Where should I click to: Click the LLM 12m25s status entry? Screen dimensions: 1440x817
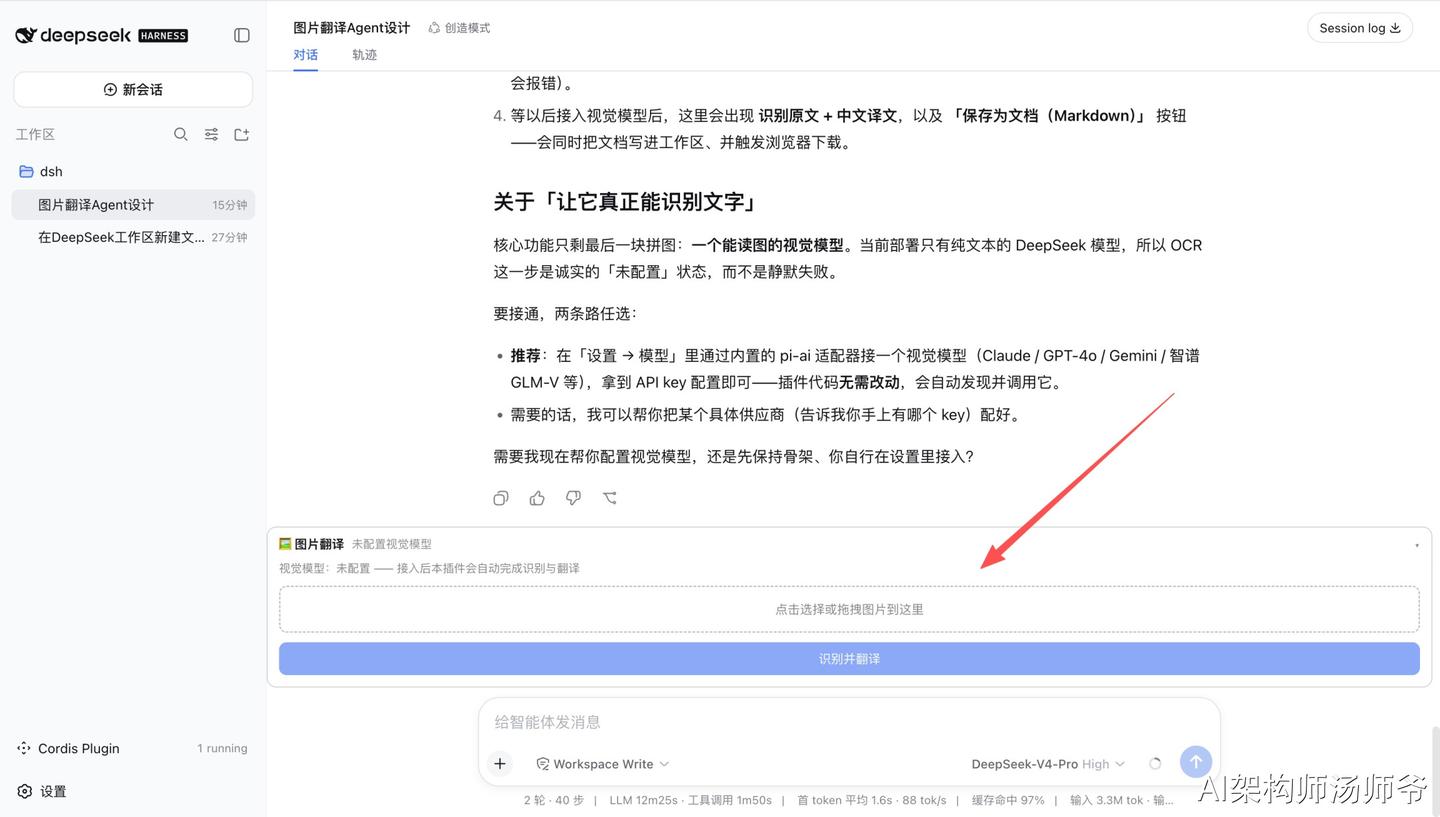(x=643, y=800)
